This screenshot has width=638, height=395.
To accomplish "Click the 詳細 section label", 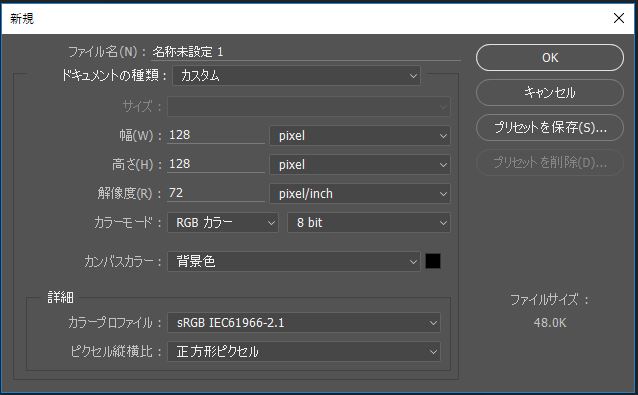I will point(60,297).
